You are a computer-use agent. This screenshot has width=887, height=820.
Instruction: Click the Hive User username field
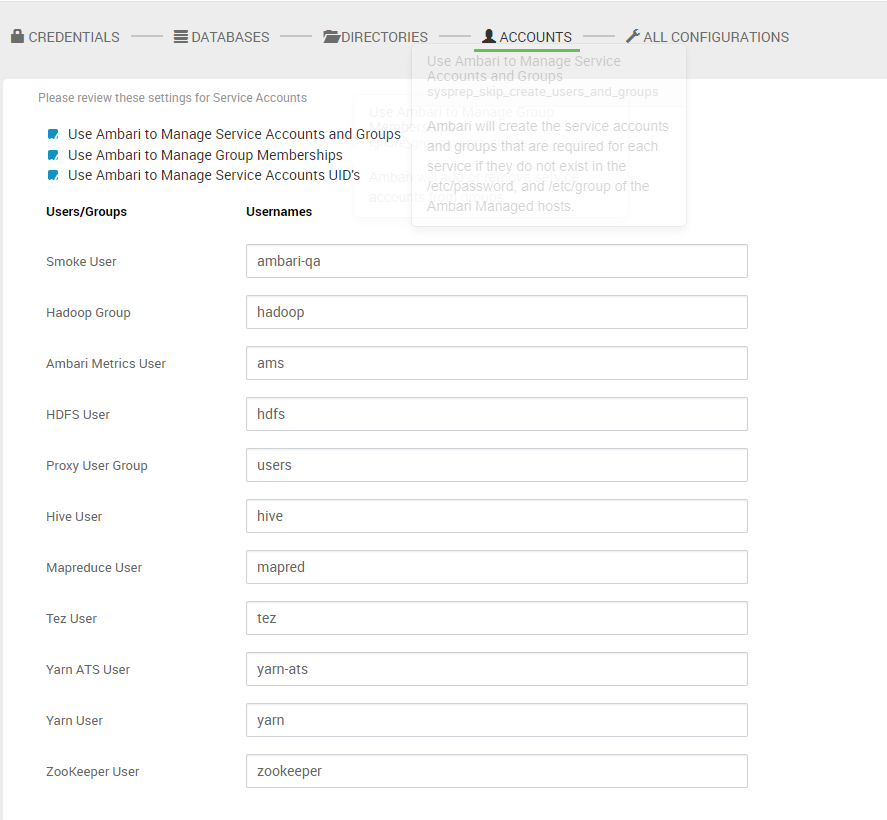pos(497,516)
